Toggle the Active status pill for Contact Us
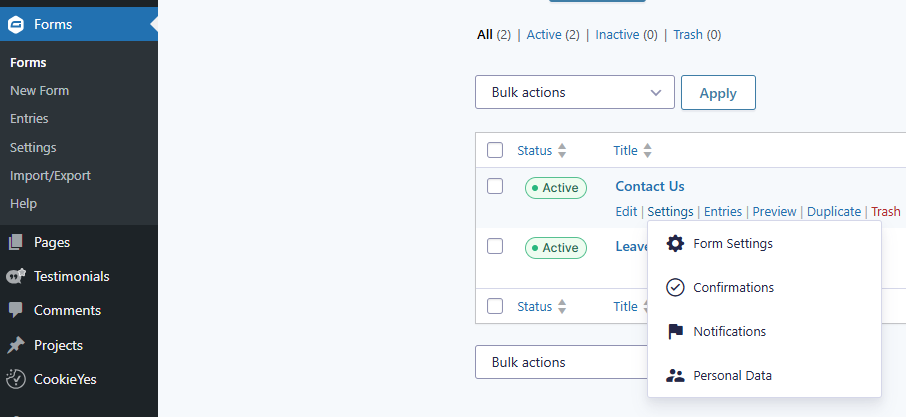906x417 pixels. click(x=556, y=187)
